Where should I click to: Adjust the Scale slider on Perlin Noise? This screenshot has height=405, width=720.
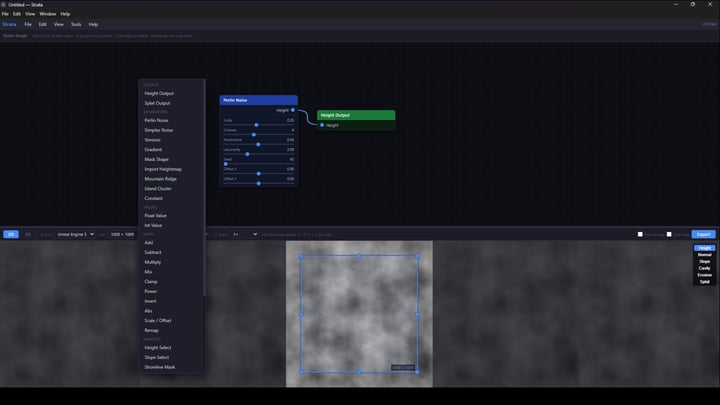point(259,125)
